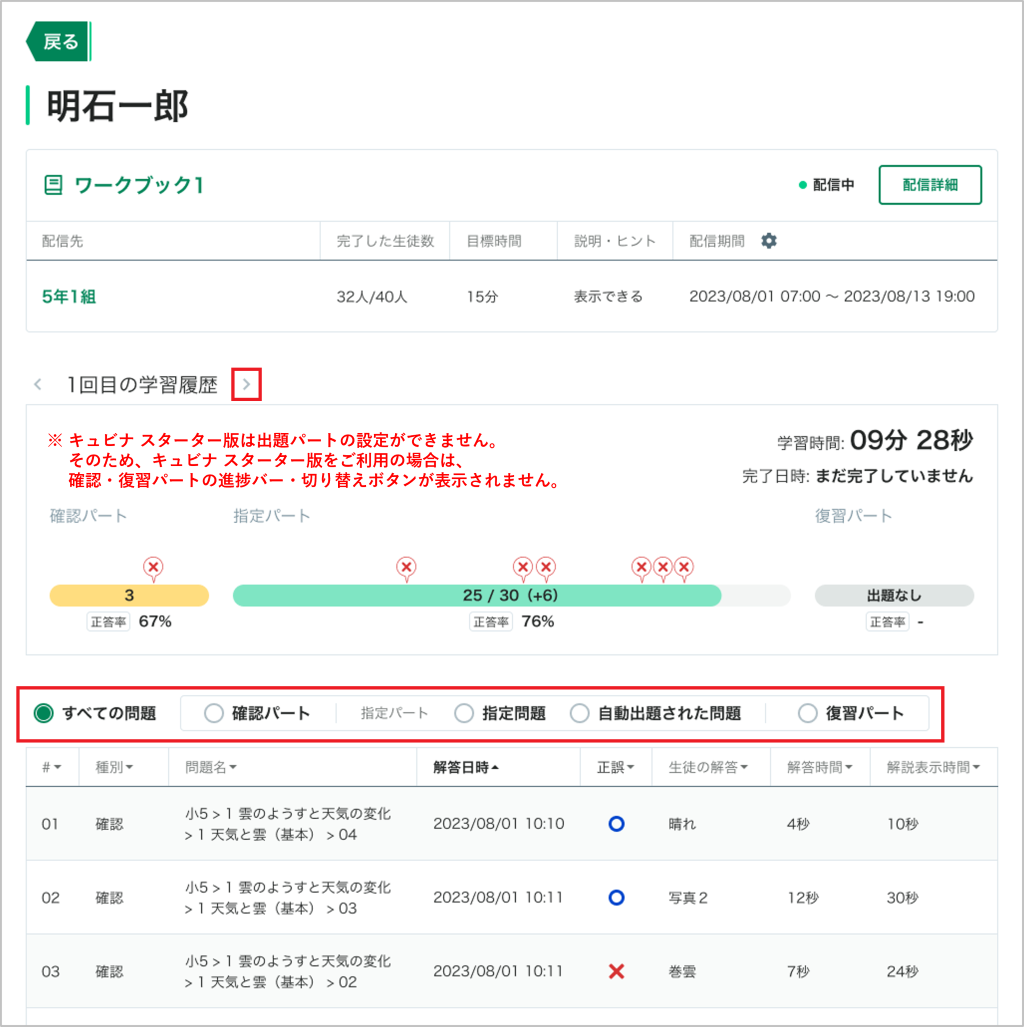Click the workbook icon beside ワークブック1

coord(53,185)
